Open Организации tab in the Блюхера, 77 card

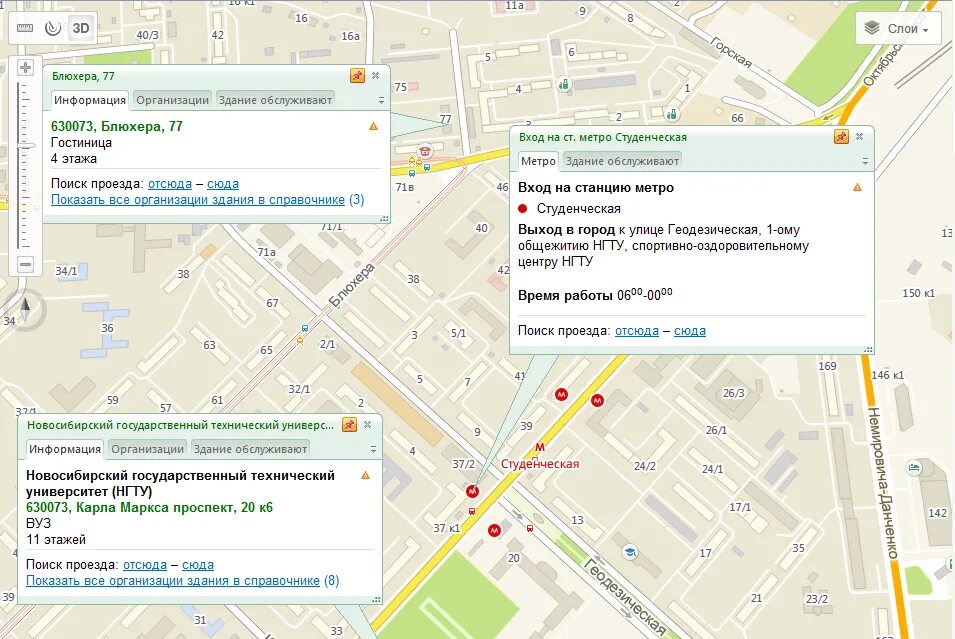pyautogui.click(x=172, y=100)
